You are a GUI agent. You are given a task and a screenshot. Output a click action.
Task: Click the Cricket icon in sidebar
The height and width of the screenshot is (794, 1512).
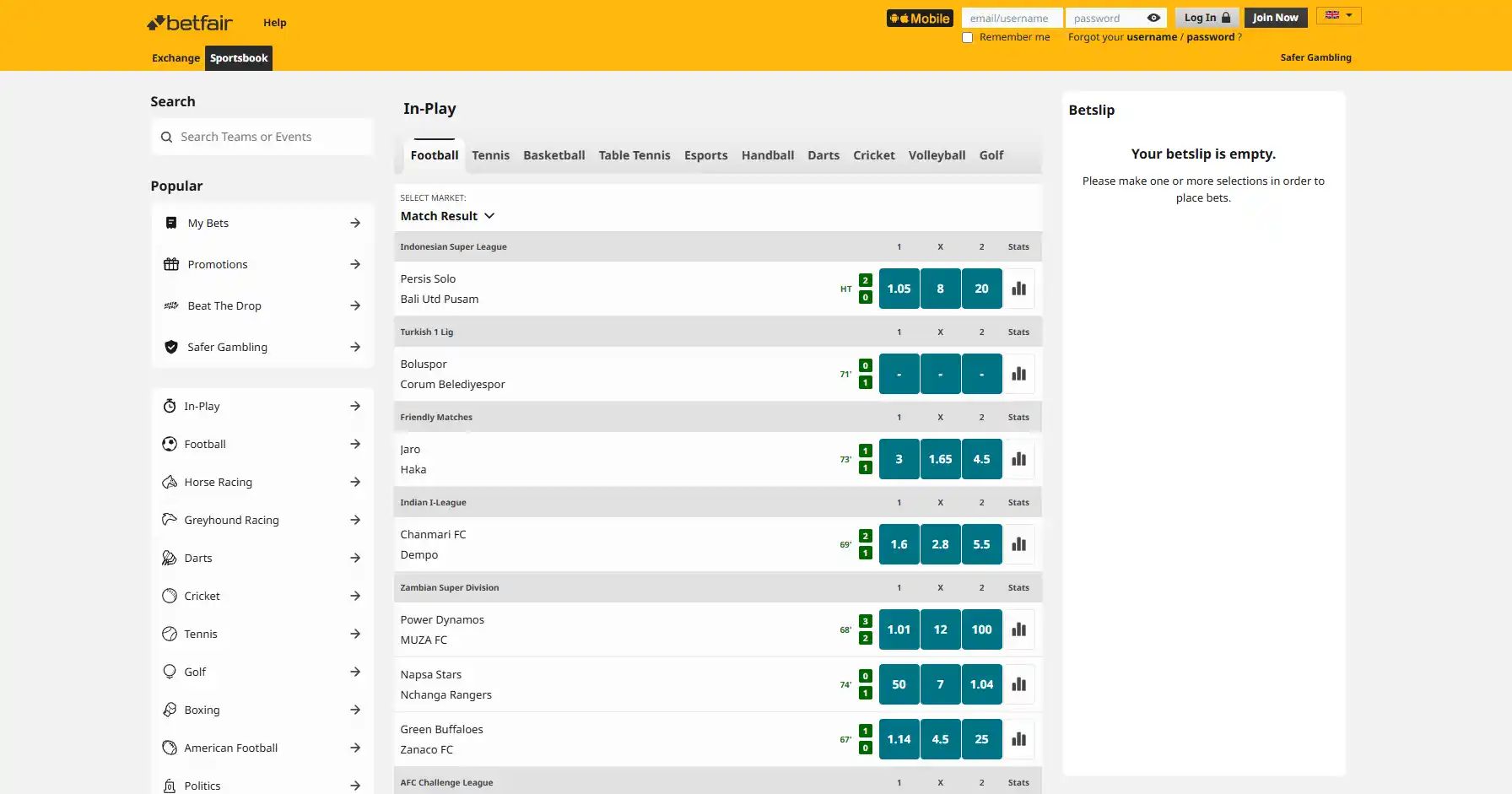coord(170,596)
